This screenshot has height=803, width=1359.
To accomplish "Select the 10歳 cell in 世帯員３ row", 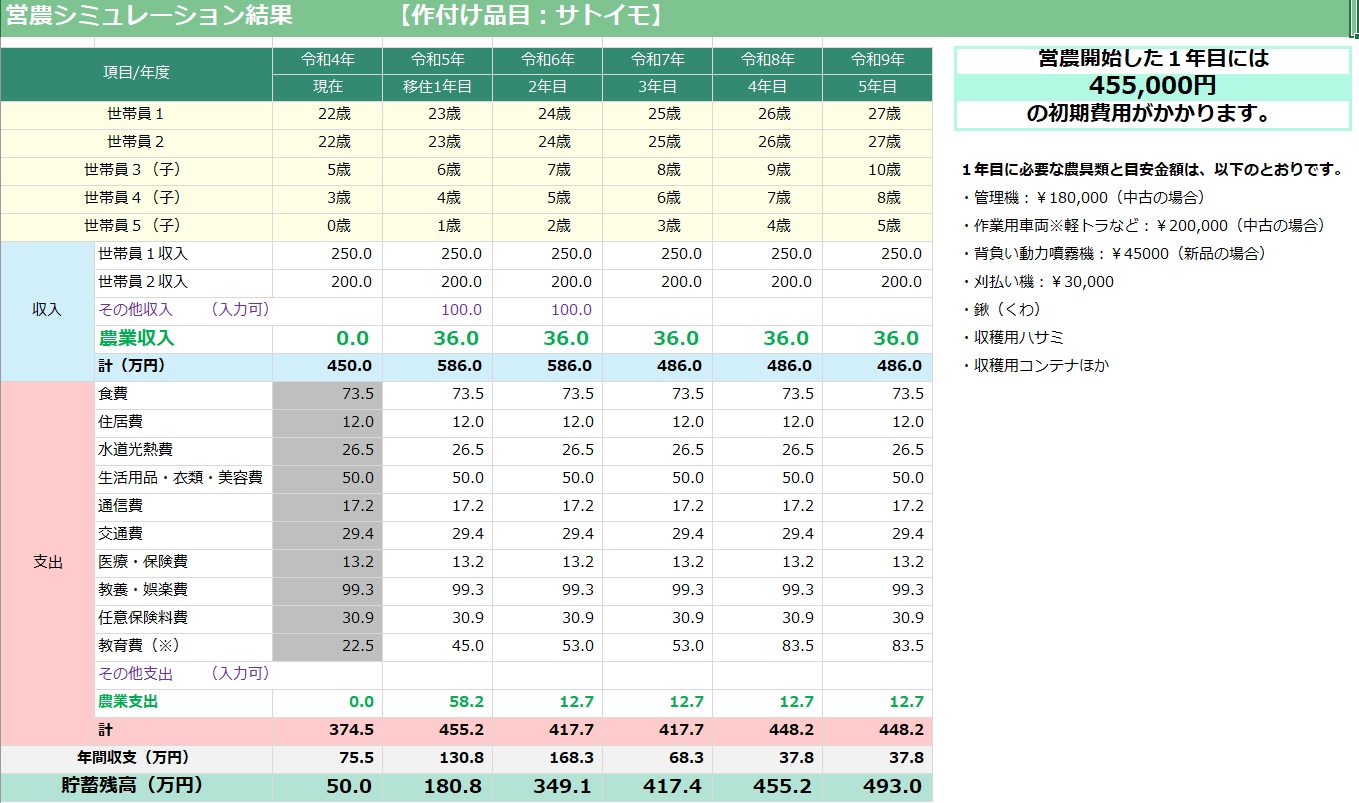I will tap(877, 170).
